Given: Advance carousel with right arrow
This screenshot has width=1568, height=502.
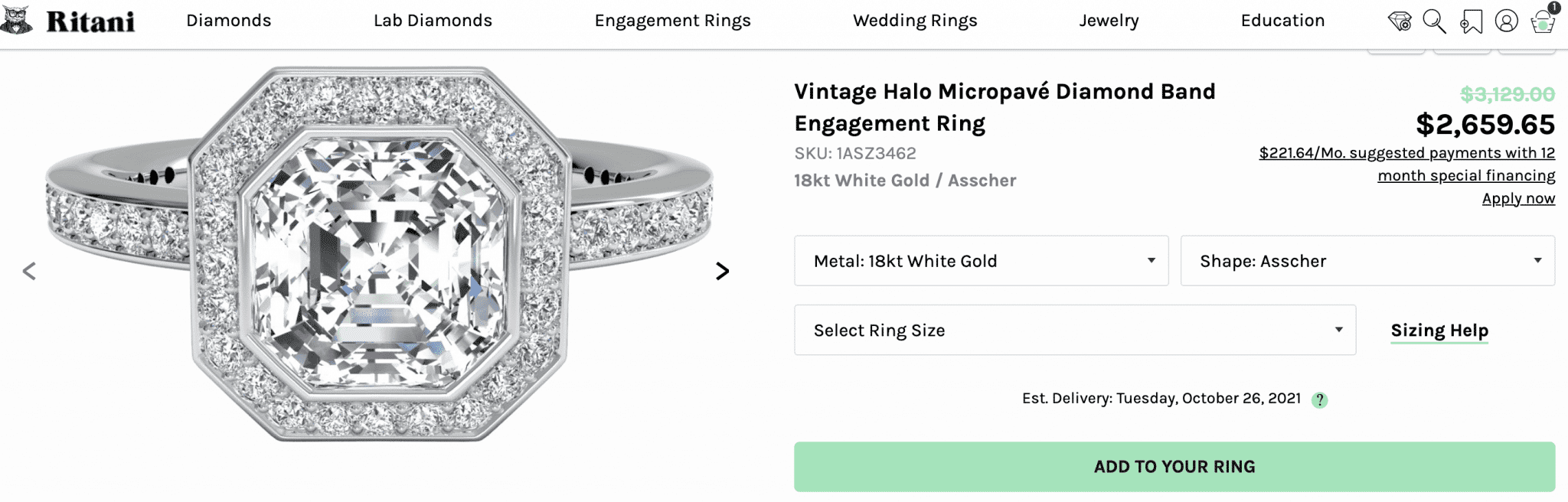Looking at the screenshot, I should point(722,270).
